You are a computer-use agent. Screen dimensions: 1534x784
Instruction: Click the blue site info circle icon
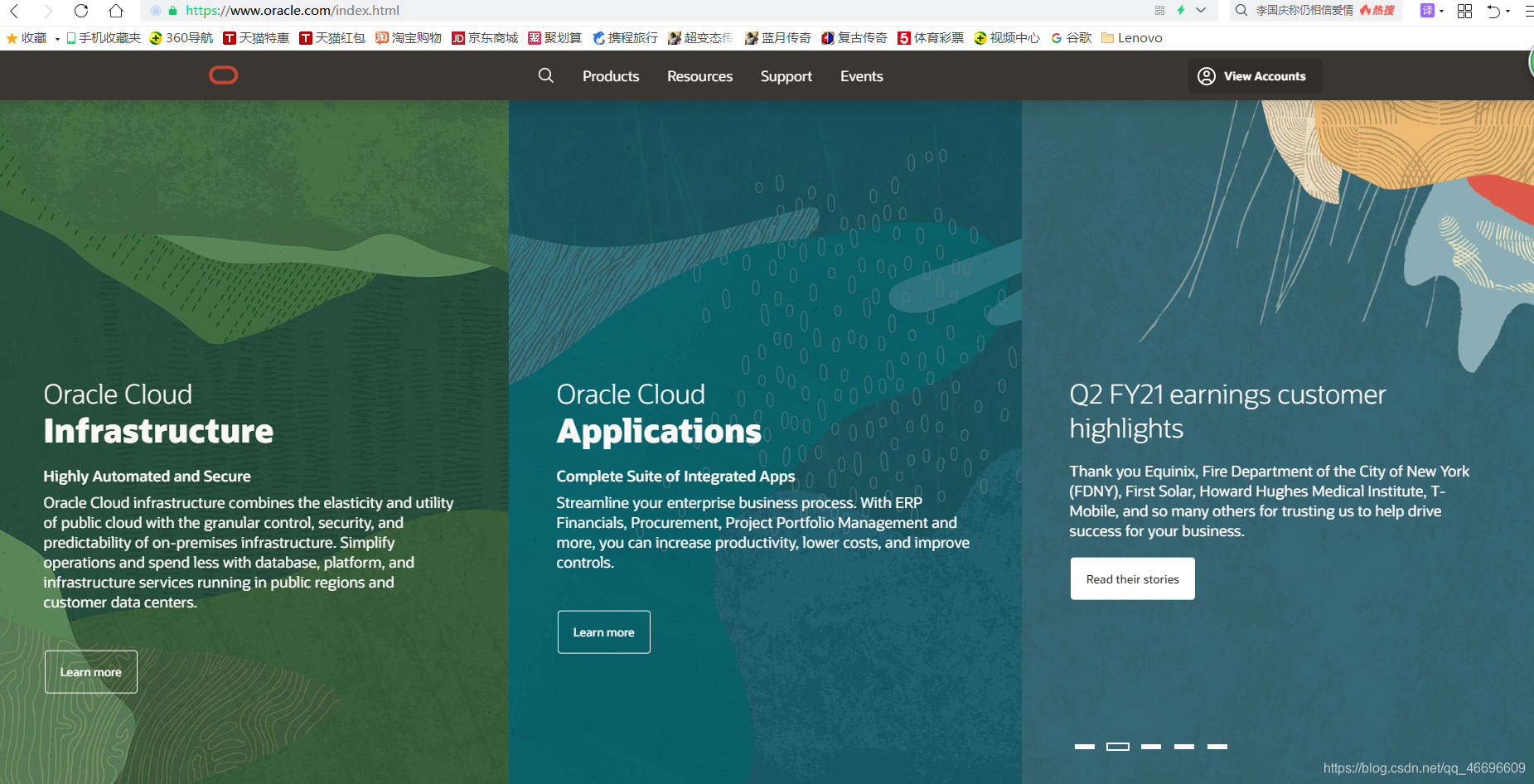[156, 11]
